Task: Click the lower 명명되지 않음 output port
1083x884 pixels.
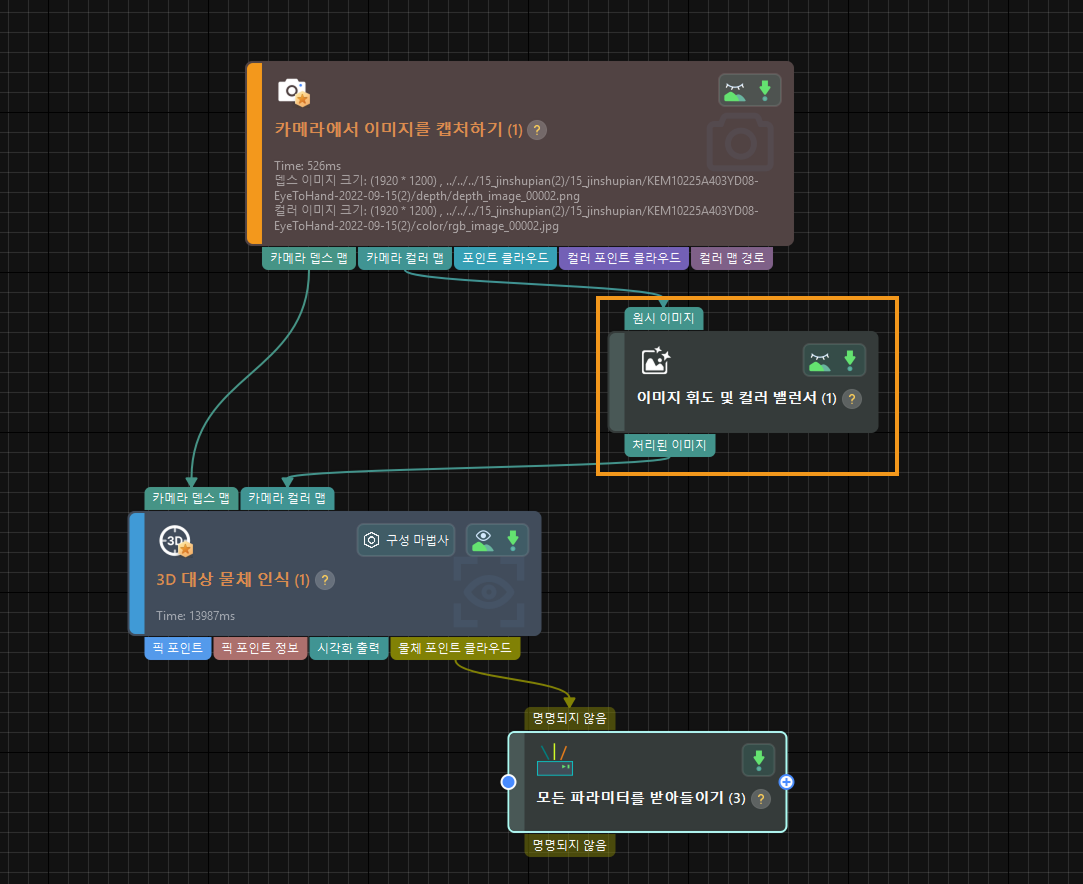Action: [569, 845]
